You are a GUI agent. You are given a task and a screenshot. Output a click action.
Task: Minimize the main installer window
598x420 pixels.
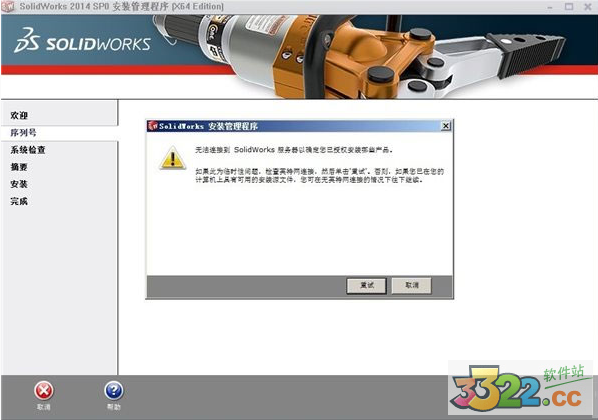pos(550,6)
